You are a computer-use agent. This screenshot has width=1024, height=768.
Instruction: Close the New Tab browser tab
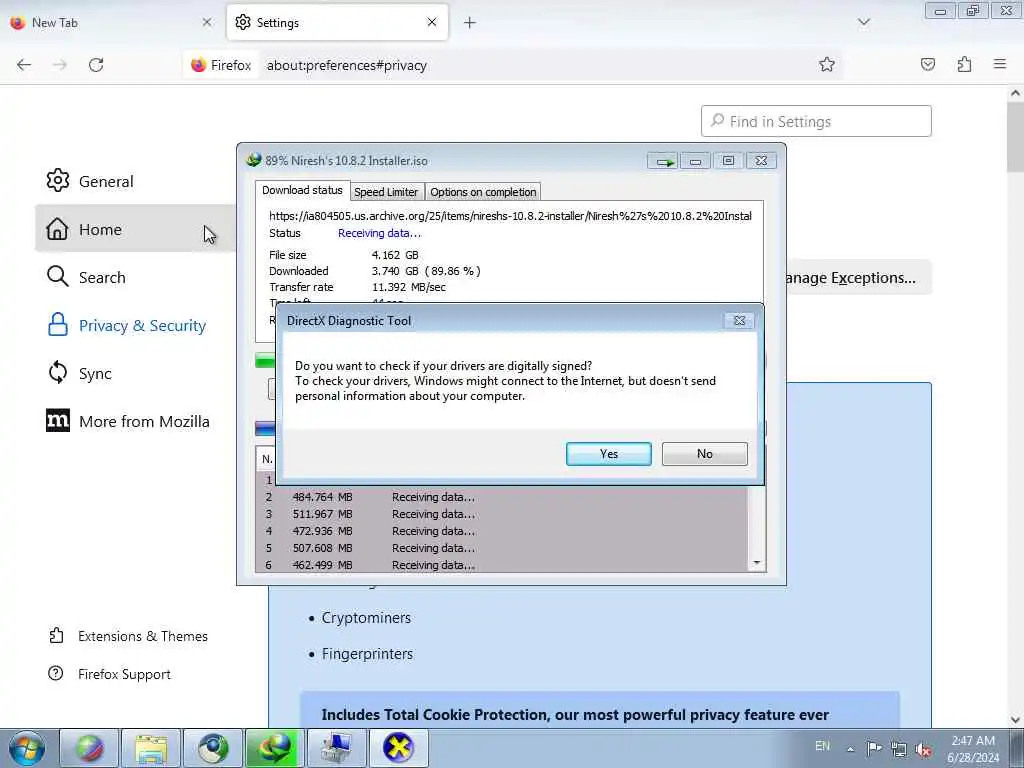tap(207, 22)
